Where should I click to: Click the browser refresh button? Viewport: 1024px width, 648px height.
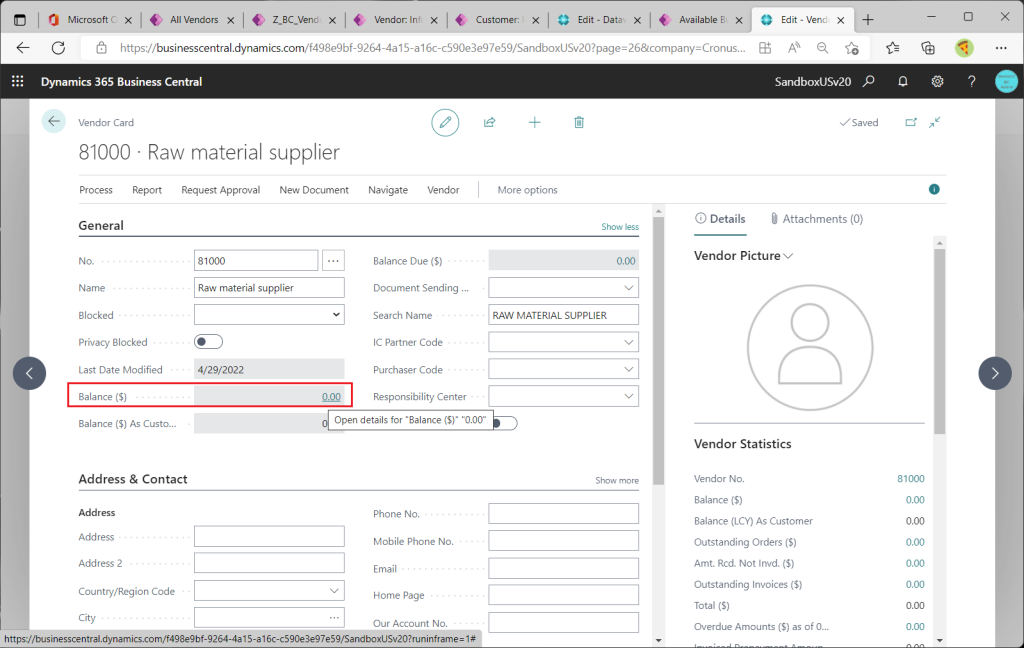[58, 48]
